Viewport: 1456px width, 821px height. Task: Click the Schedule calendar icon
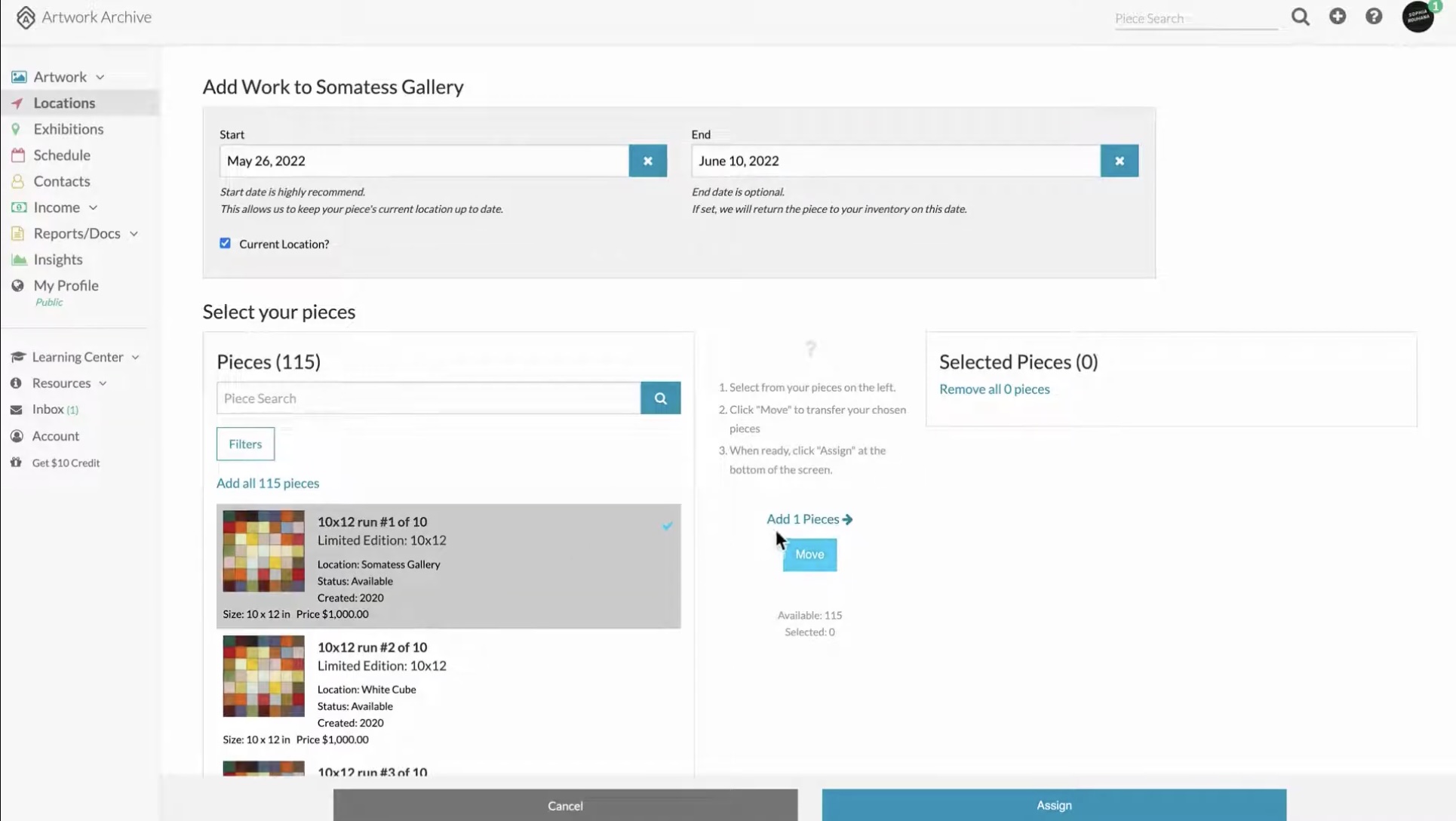click(x=18, y=155)
